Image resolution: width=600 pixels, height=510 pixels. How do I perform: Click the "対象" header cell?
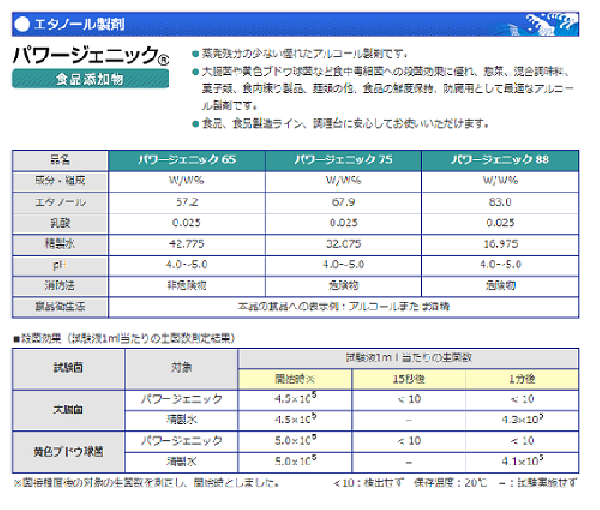click(x=181, y=368)
